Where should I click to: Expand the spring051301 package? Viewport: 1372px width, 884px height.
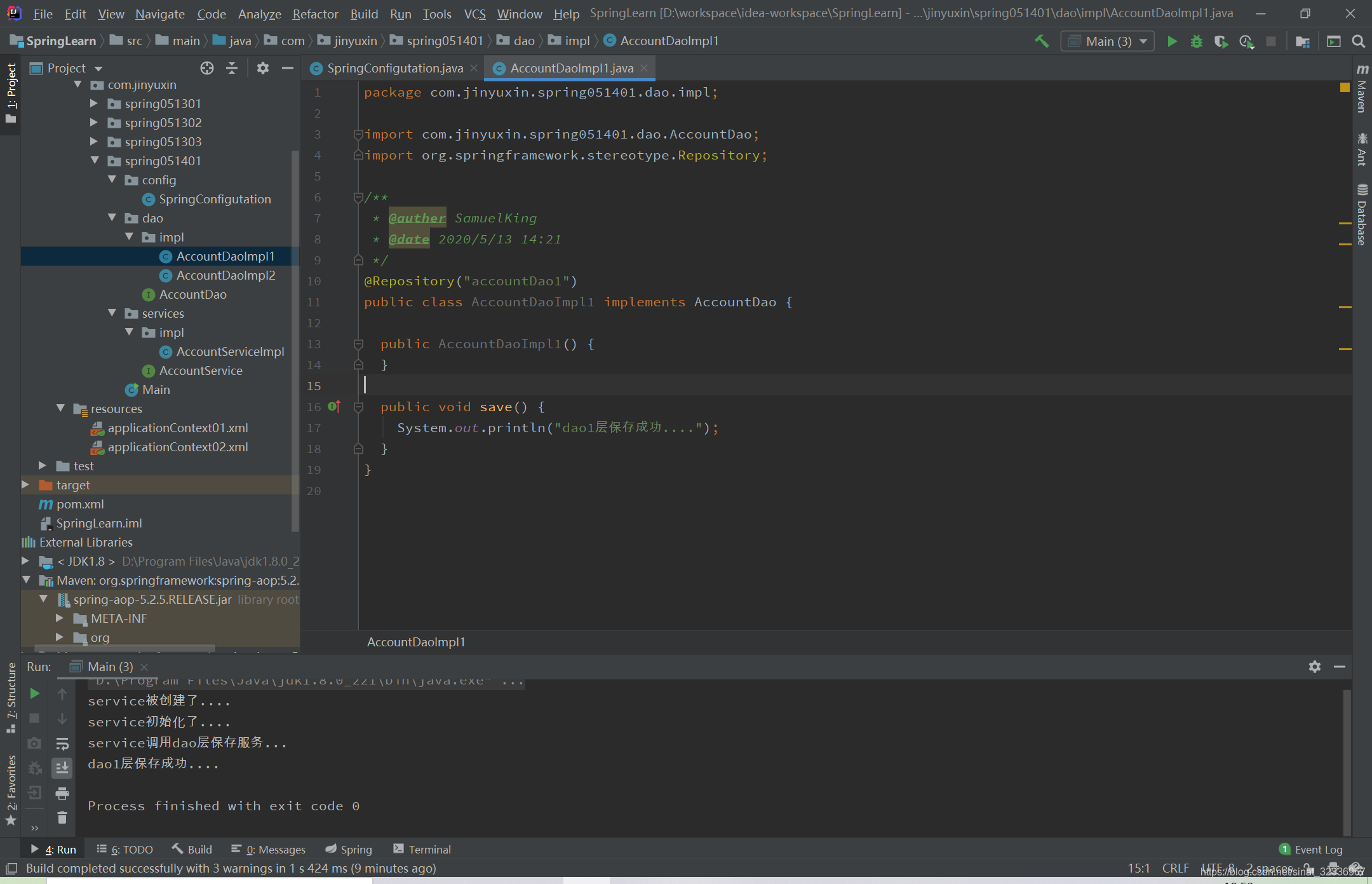coord(94,103)
